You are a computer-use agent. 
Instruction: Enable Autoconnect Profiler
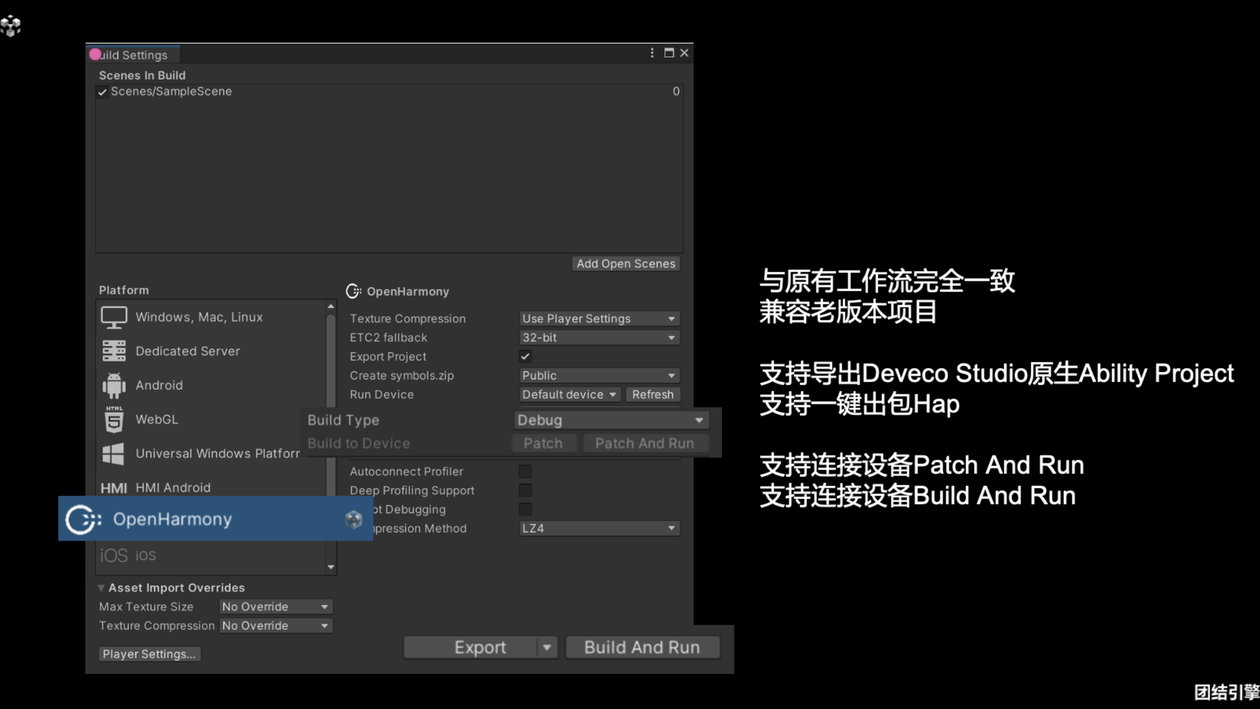coord(525,471)
